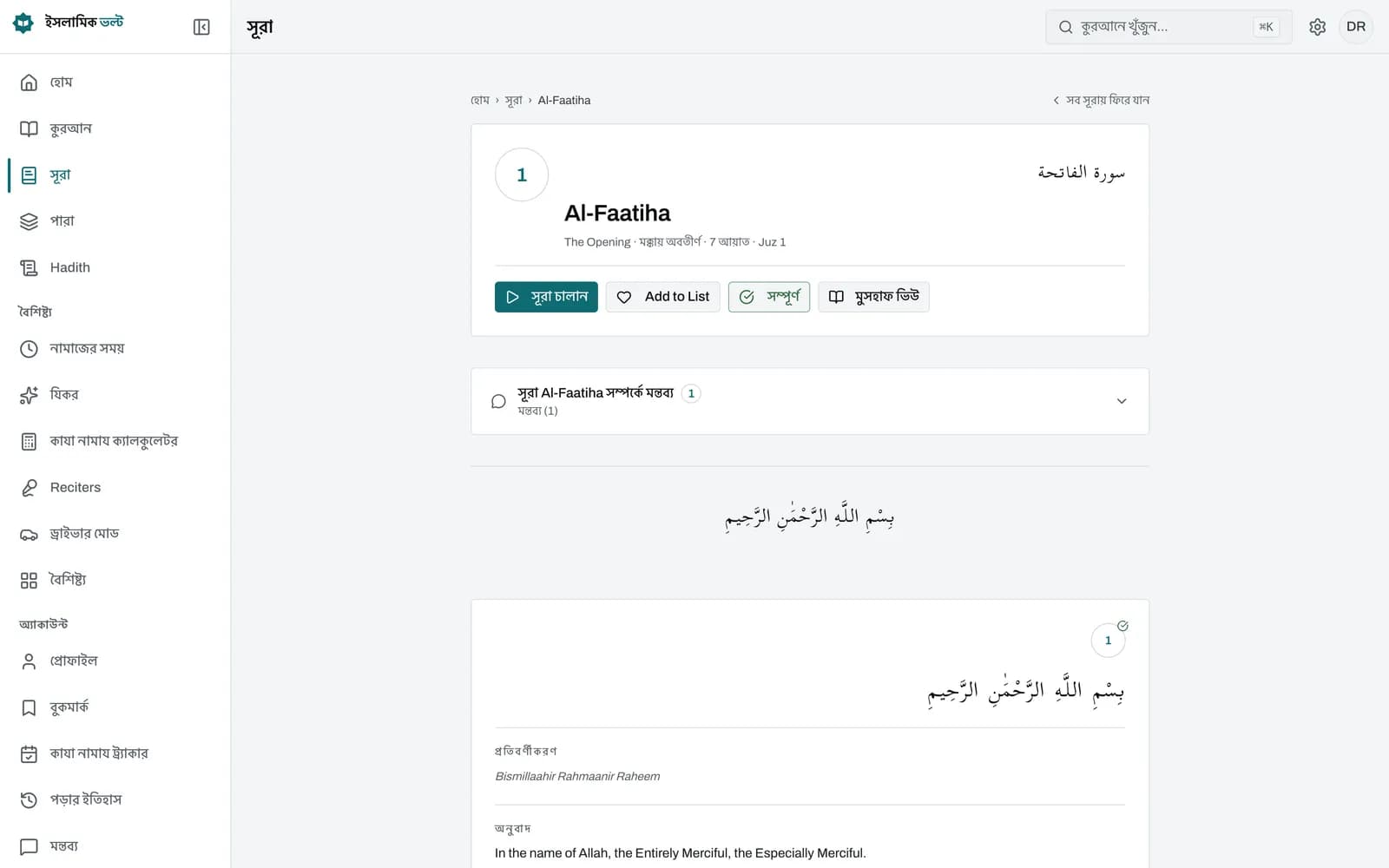
Task: Open কাযা নামায ট্র্যাকার calendar icon
Action: 29,753
